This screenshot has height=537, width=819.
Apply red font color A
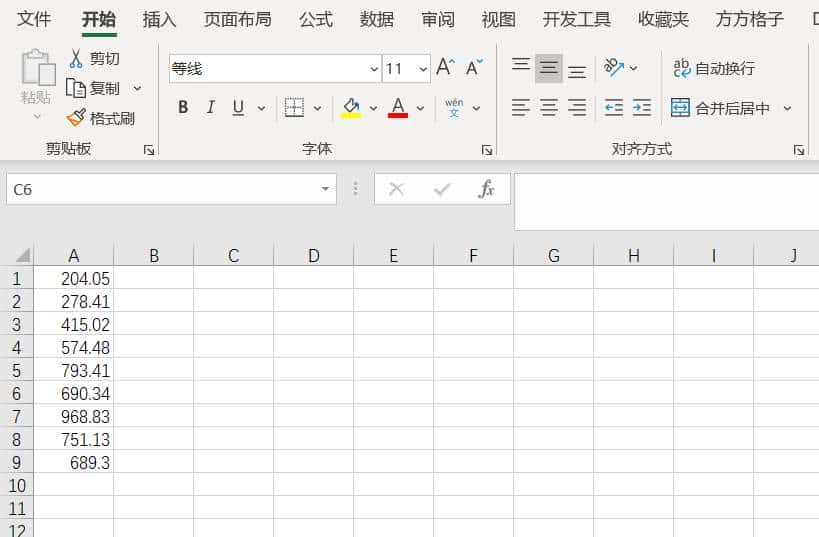coord(398,108)
